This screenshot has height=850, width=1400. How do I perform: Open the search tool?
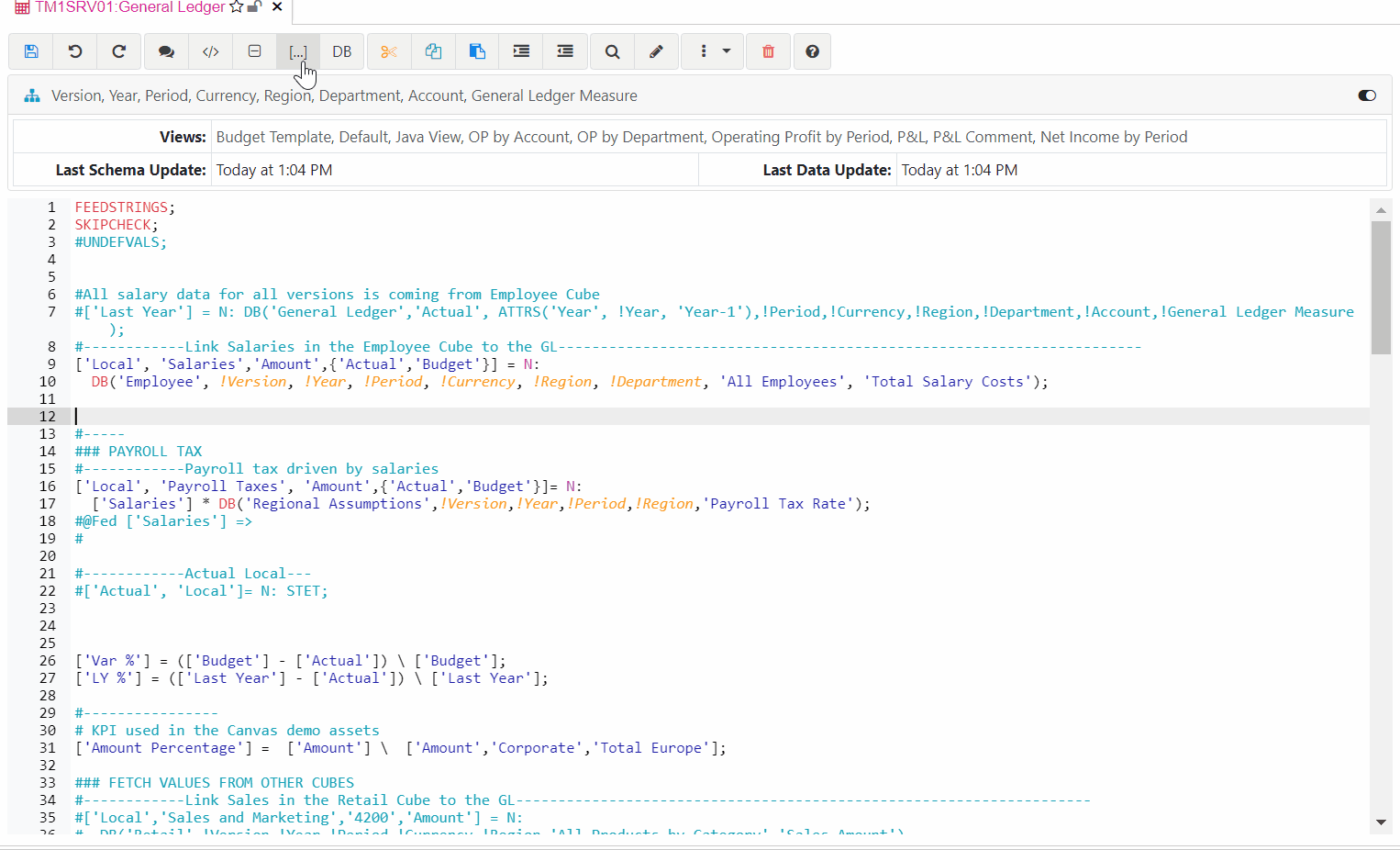(611, 51)
